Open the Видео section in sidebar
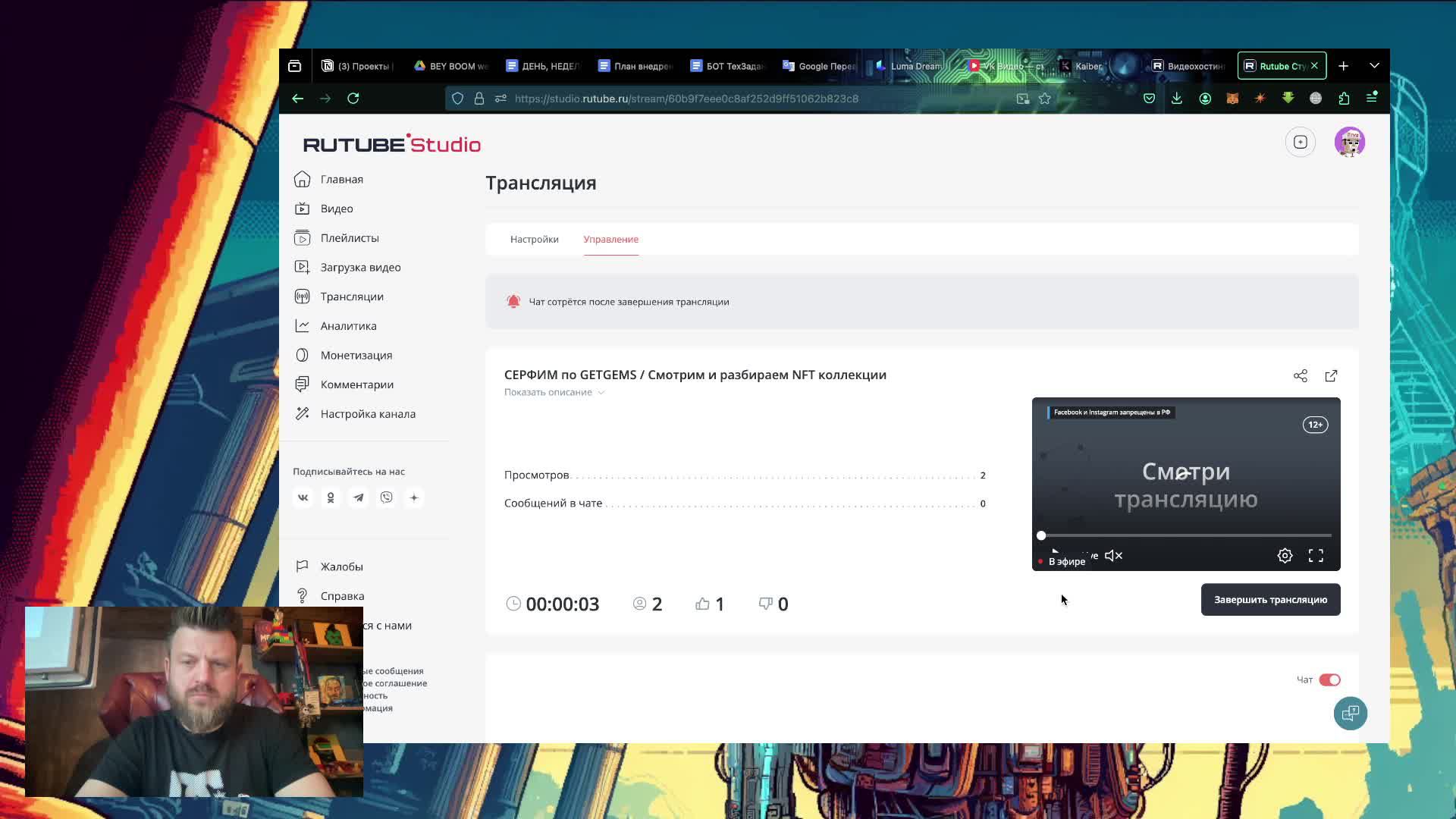This screenshot has height=819, width=1456. click(324, 209)
